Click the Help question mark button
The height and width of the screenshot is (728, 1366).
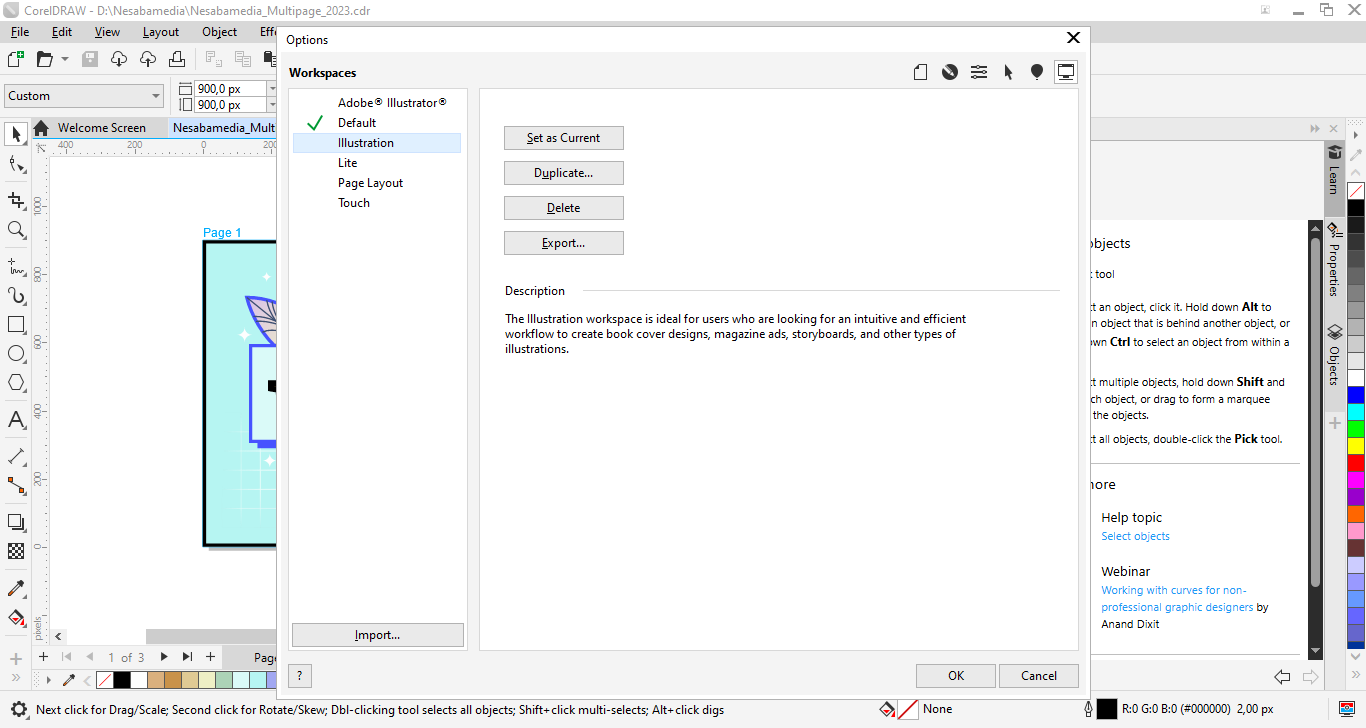coord(299,676)
